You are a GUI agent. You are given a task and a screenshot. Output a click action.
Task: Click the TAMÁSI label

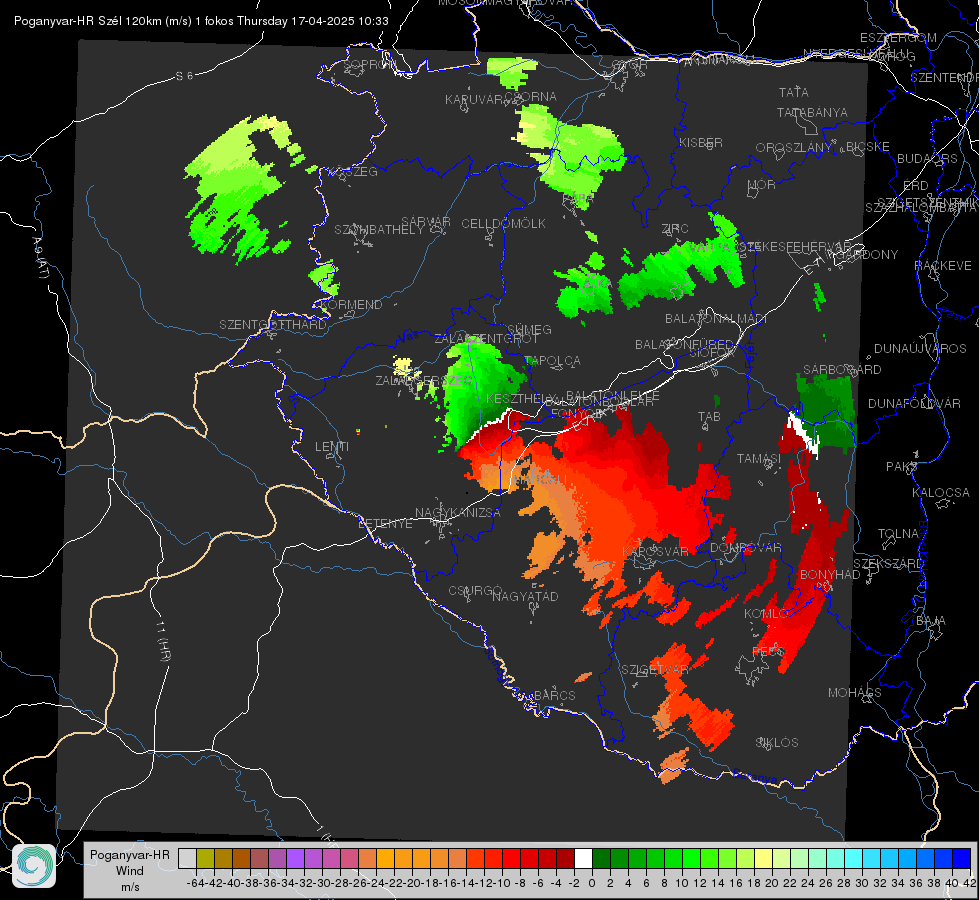tap(759, 459)
